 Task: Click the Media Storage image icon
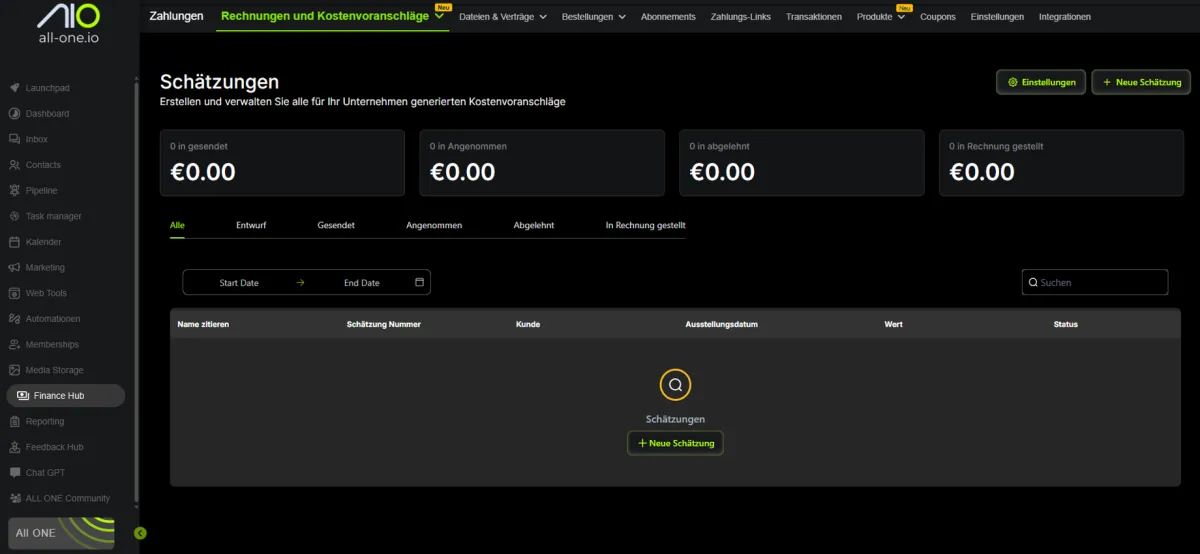pyautogui.click(x=15, y=370)
